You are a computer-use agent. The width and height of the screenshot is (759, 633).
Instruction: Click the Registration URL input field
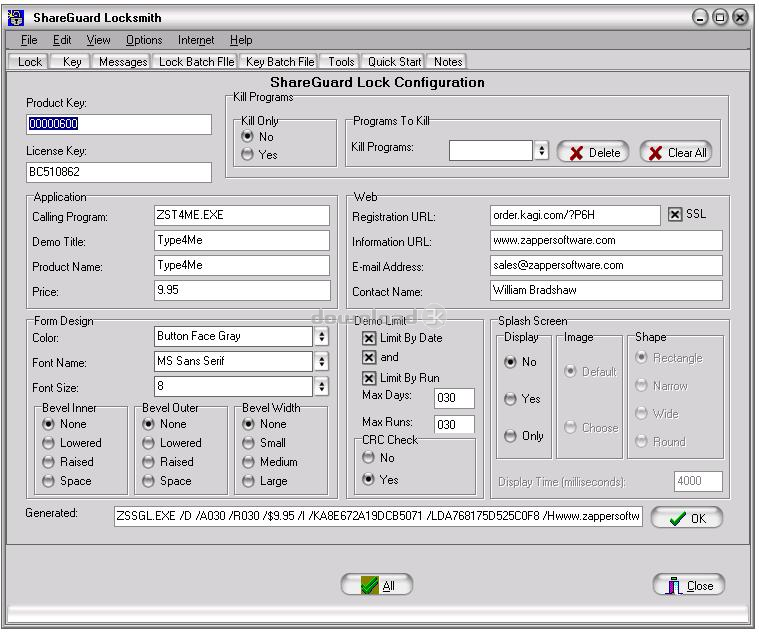click(x=575, y=215)
